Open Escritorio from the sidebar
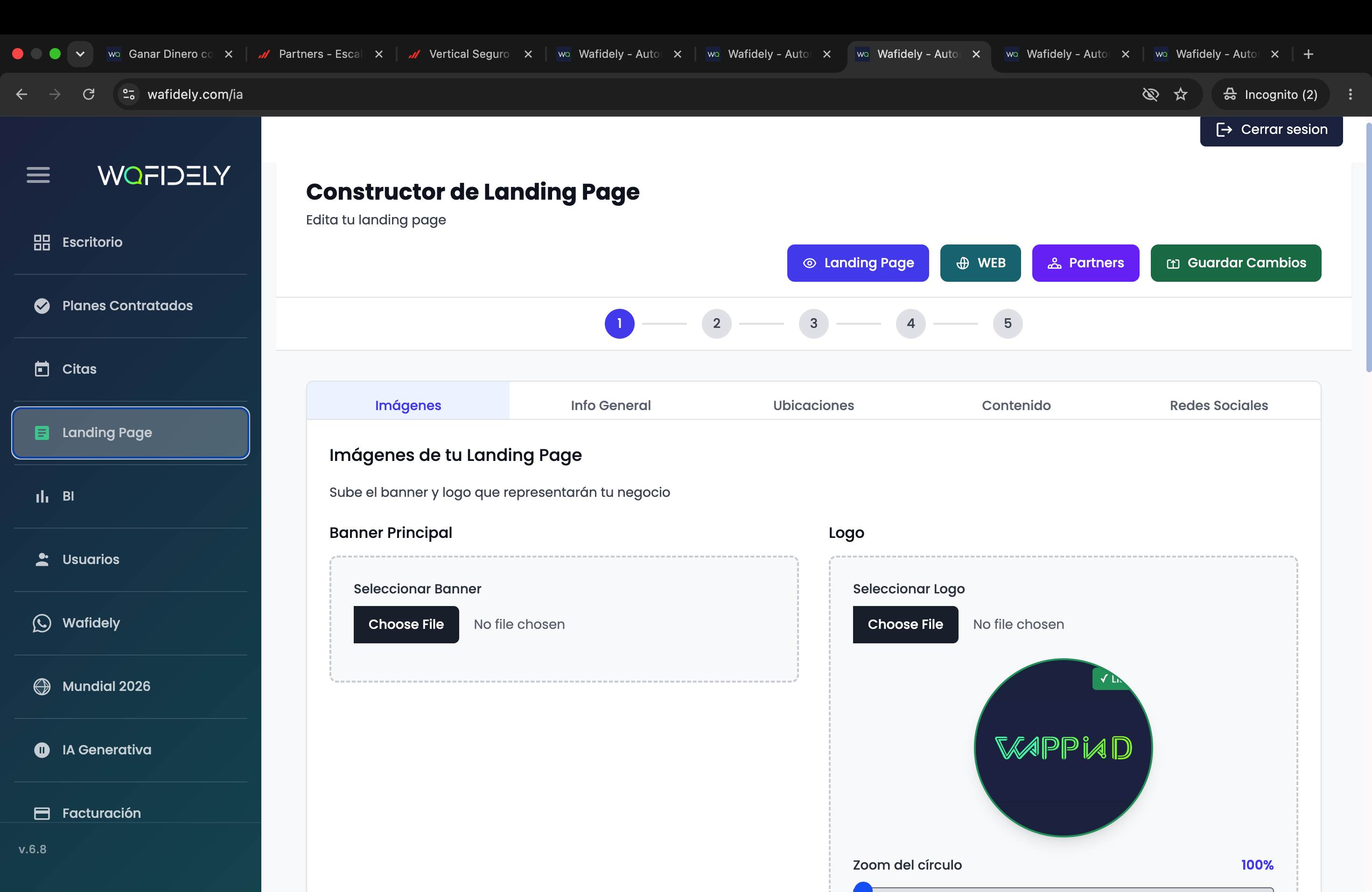The height and width of the screenshot is (892, 1372). (130, 242)
